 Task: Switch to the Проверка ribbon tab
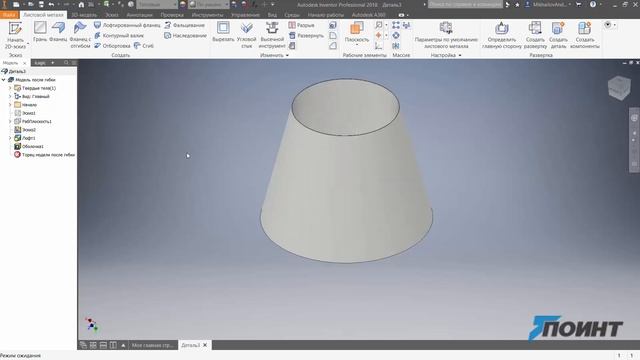(x=172, y=15)
